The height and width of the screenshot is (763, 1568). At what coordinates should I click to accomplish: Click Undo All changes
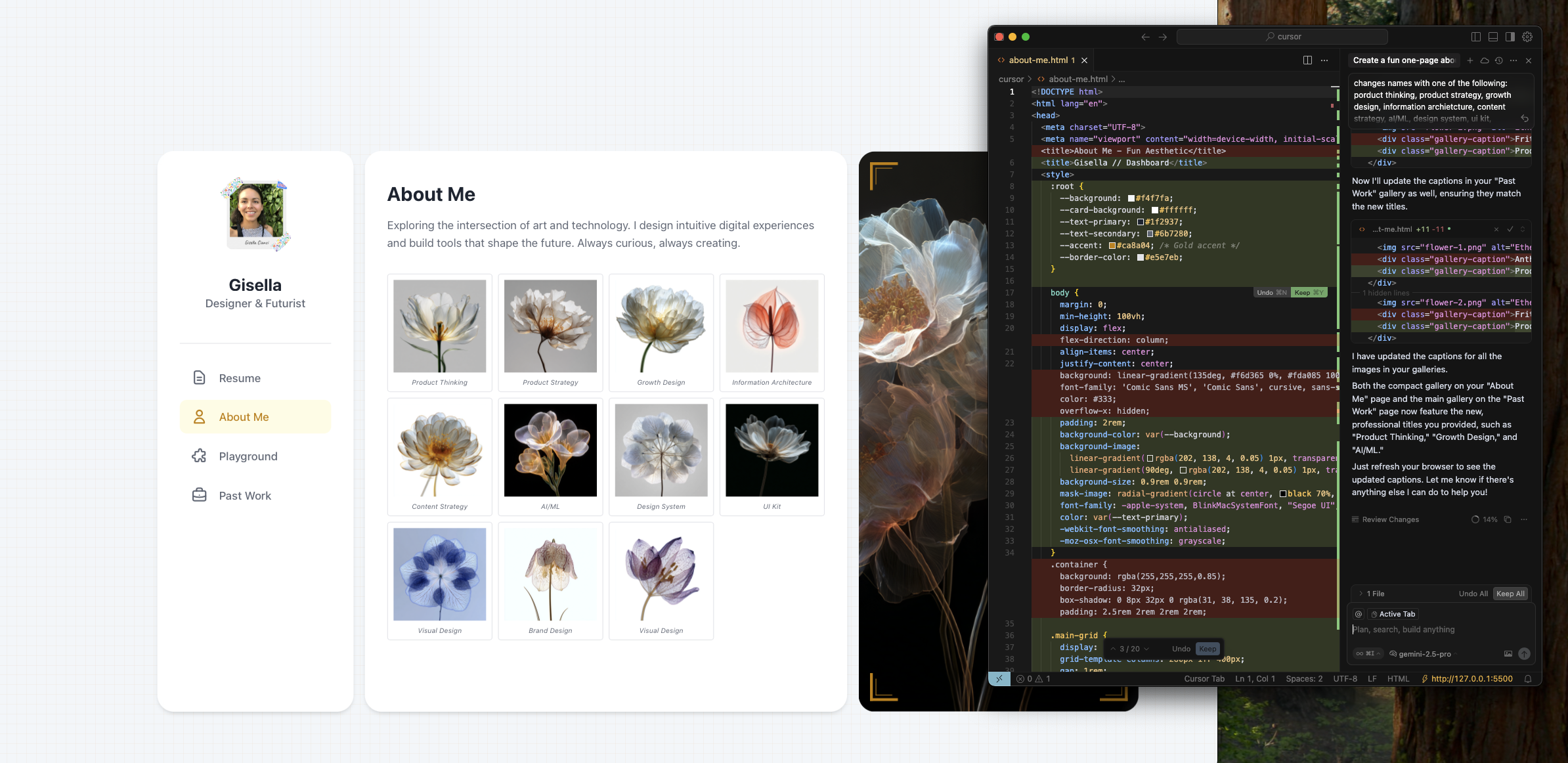point(1473,594)
